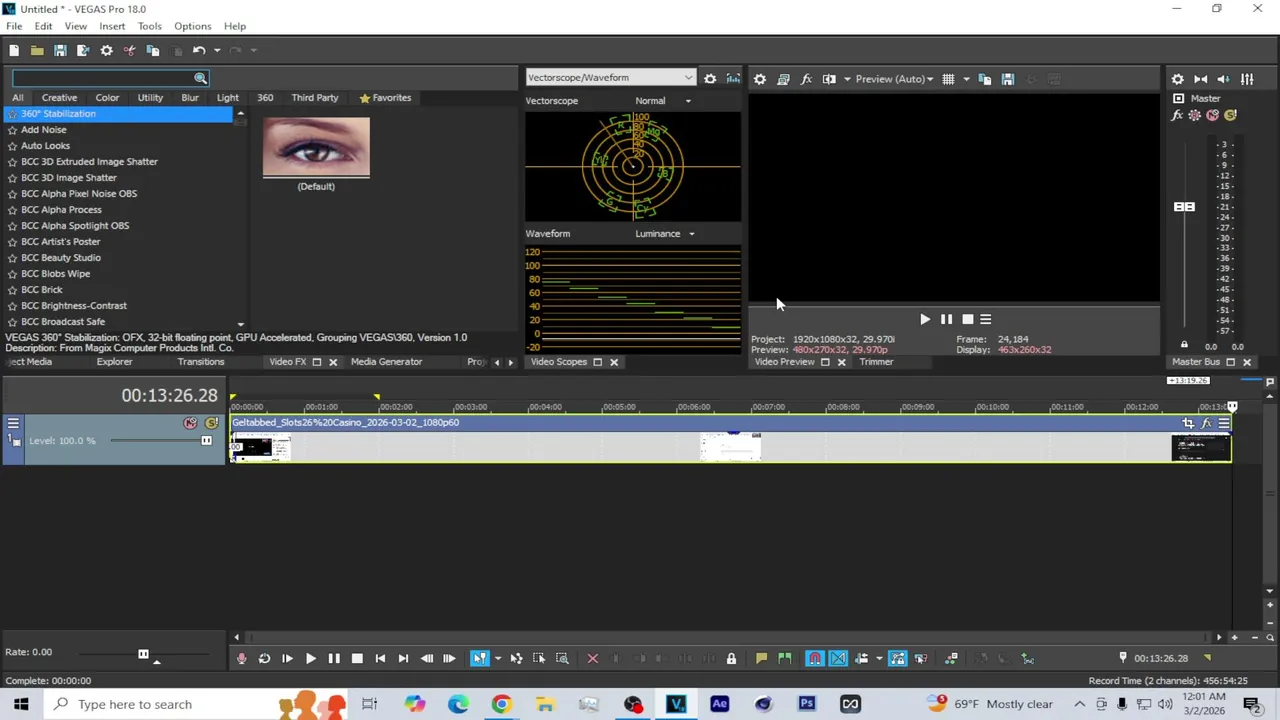Open the Options menu
This screenshot has width=1280, height=720.
click(193, 26)
